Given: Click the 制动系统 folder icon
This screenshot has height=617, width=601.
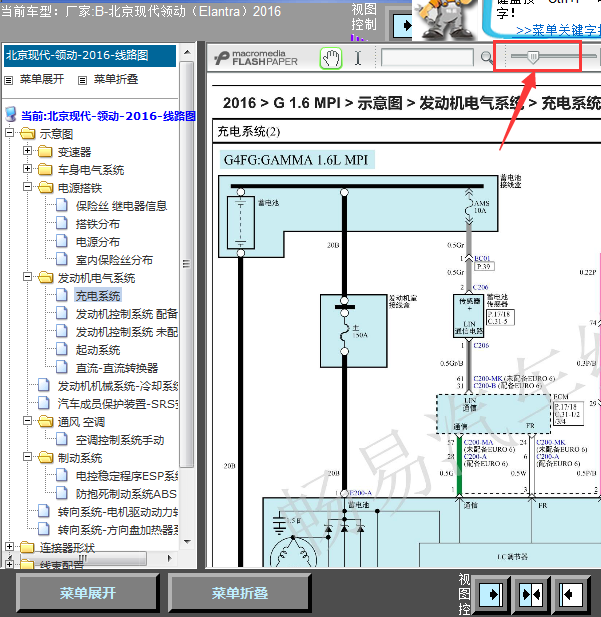Looking at the screenshot, I should coord(45,458).
